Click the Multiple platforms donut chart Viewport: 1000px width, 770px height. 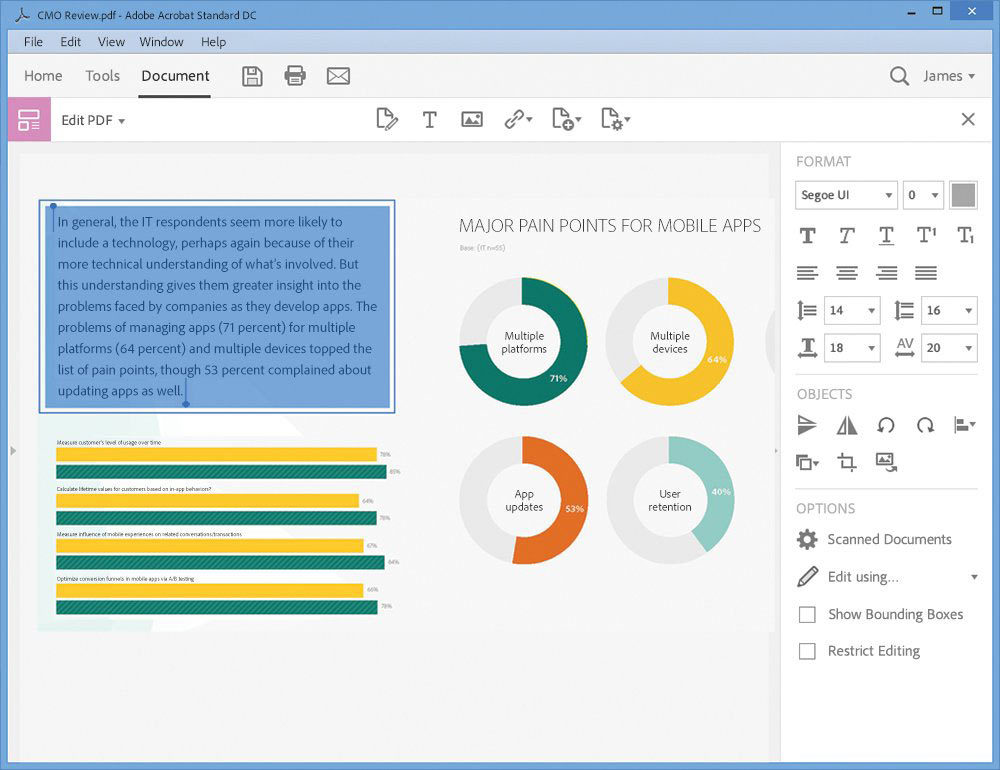(x=524, y=342)
